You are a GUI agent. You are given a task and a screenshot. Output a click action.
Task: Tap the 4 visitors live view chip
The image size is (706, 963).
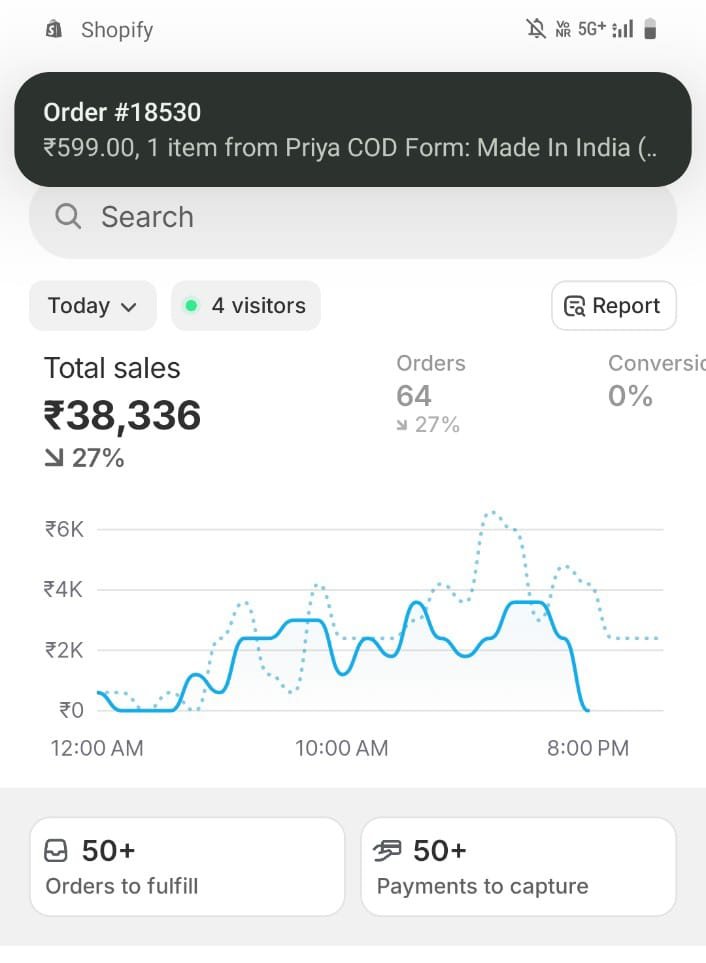pos(246,306)
